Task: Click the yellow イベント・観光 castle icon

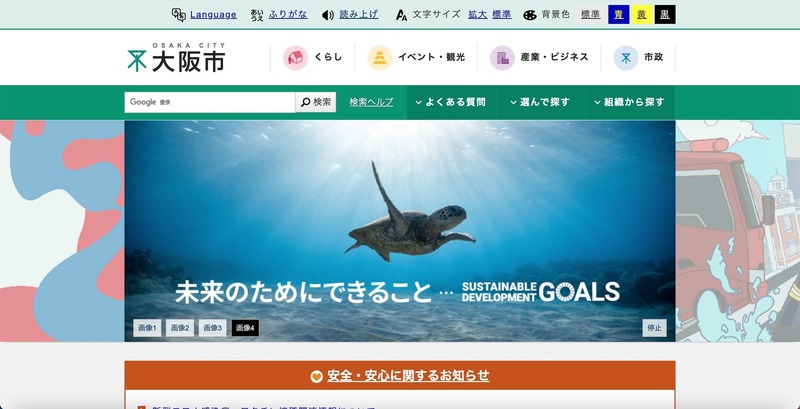Action: tap(380, 58)
